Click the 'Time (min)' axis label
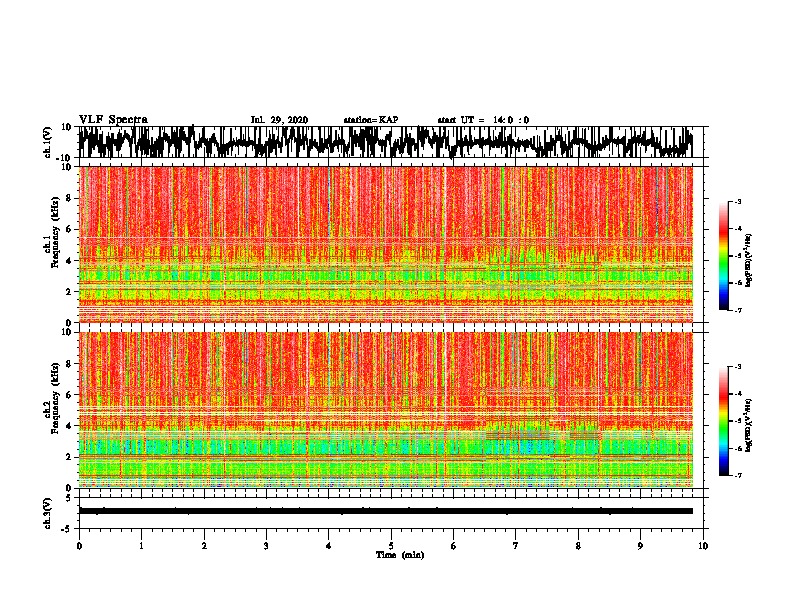 click(x=400, y=555)
